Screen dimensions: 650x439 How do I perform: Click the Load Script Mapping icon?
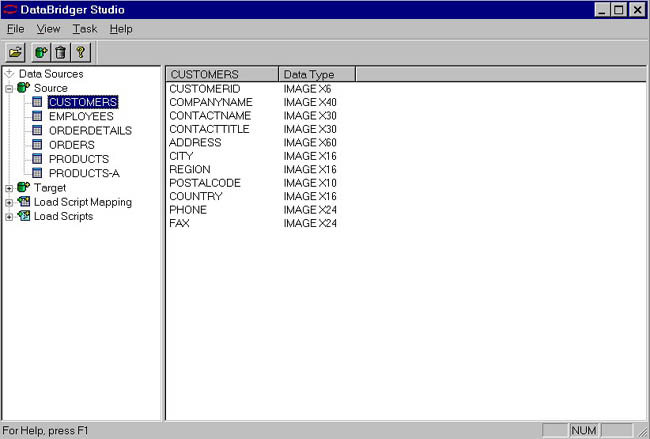point(24,201)
